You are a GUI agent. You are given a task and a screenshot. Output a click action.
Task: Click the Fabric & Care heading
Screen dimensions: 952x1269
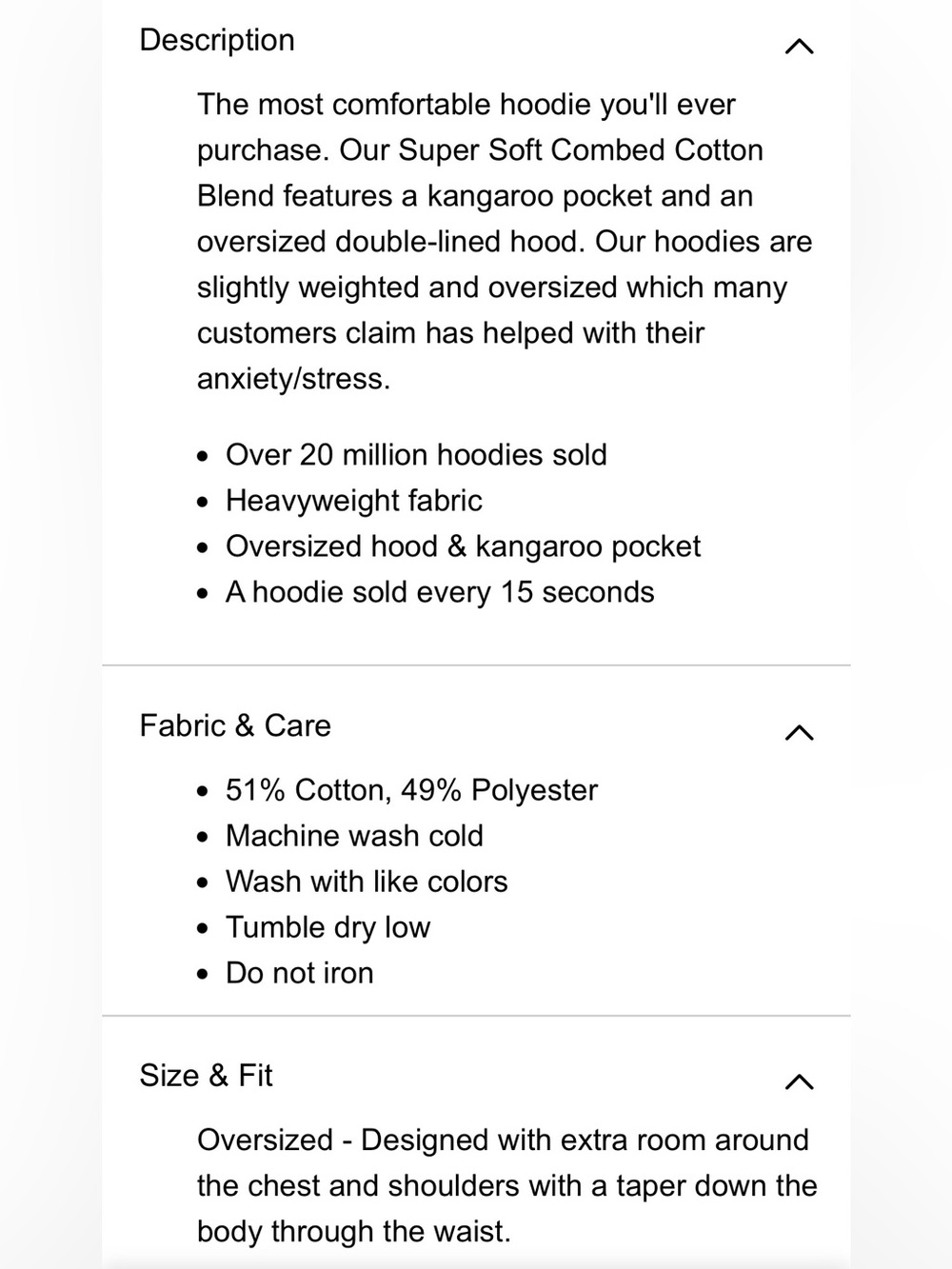click(x=235, y=725)
